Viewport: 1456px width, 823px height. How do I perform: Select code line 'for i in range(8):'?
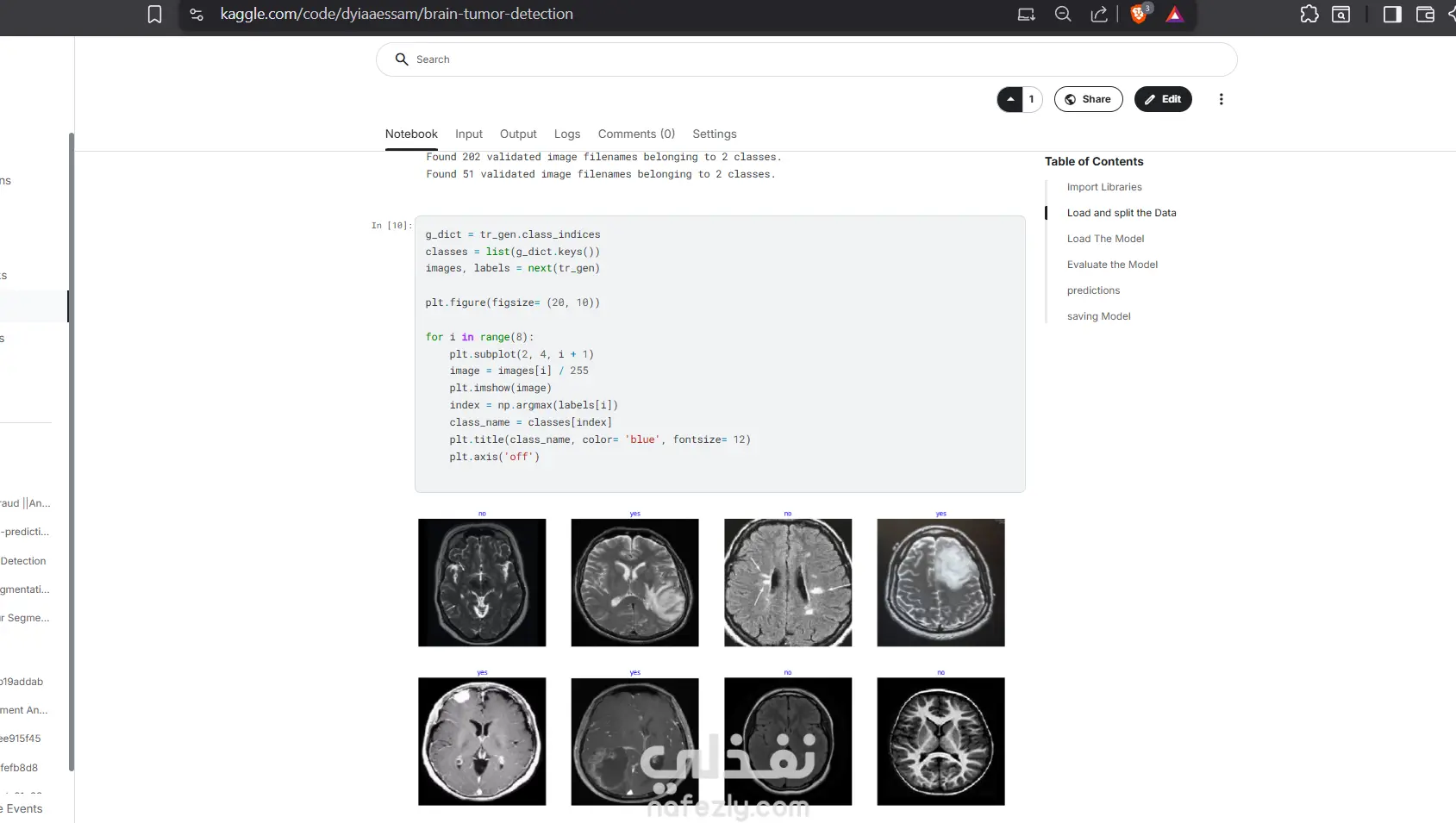[x=479, y=337]
